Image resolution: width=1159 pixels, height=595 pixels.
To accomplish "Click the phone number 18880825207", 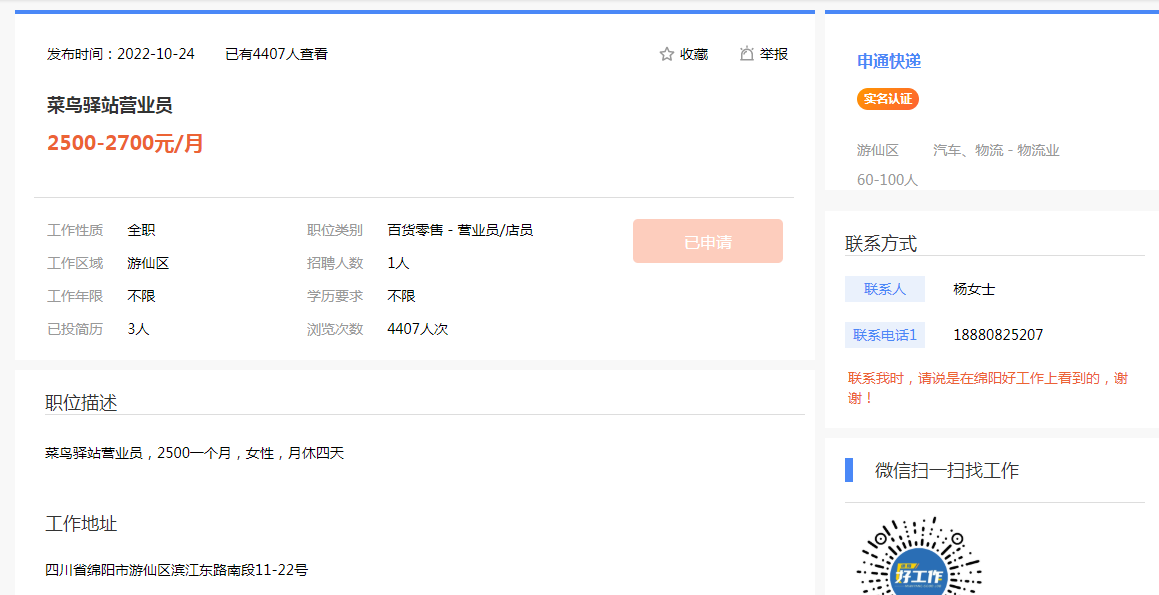I will pyautogui.click(x=998, y=335).
